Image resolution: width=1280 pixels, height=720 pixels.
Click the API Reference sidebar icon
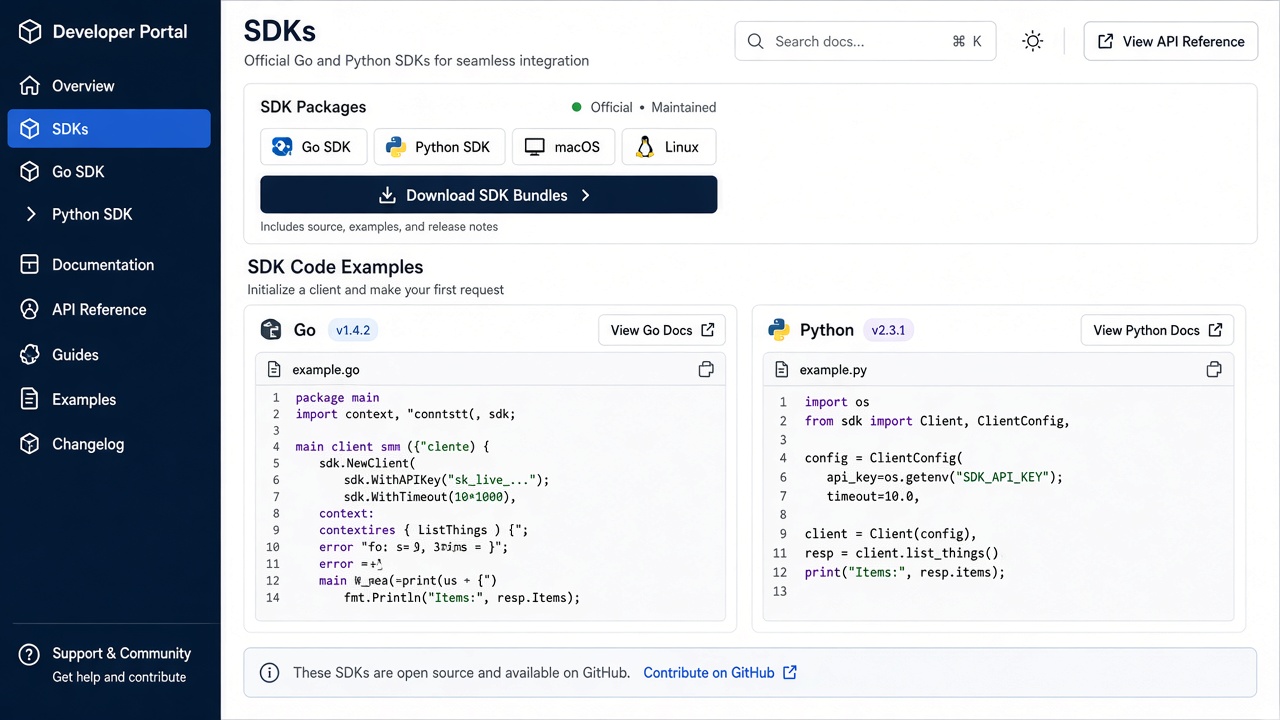(30, 310)
